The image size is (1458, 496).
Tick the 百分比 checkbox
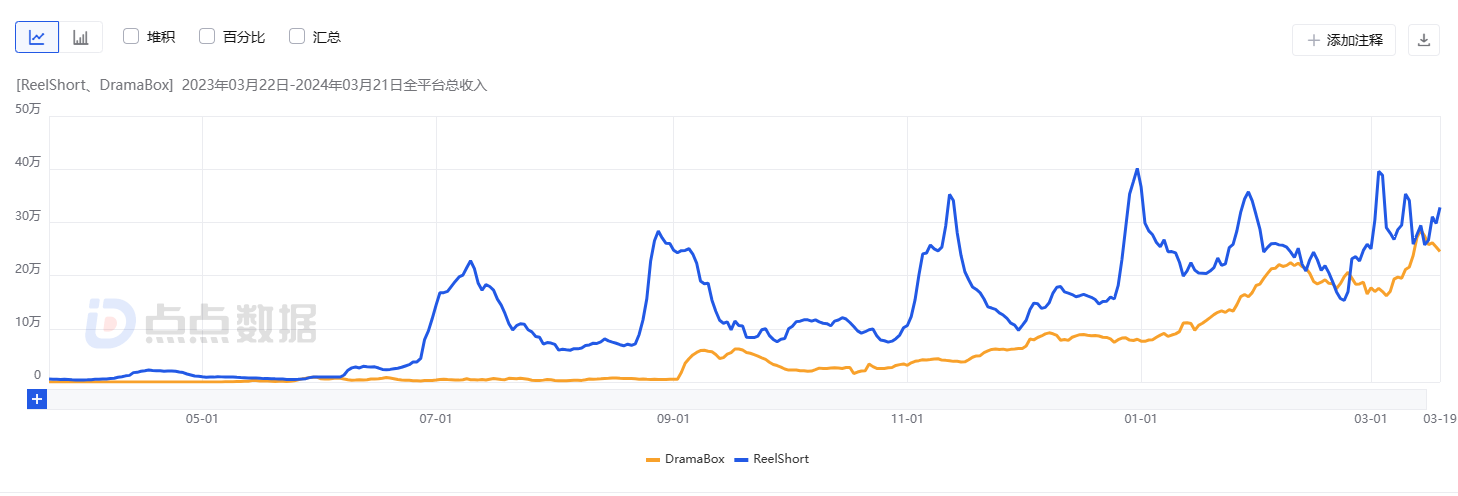pyautogui.click(x=207, y=37)
